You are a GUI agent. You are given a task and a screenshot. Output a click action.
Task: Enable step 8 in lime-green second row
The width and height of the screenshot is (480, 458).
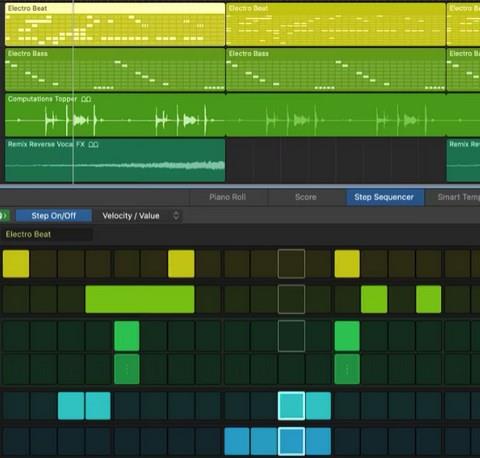[x=209, y=299]
